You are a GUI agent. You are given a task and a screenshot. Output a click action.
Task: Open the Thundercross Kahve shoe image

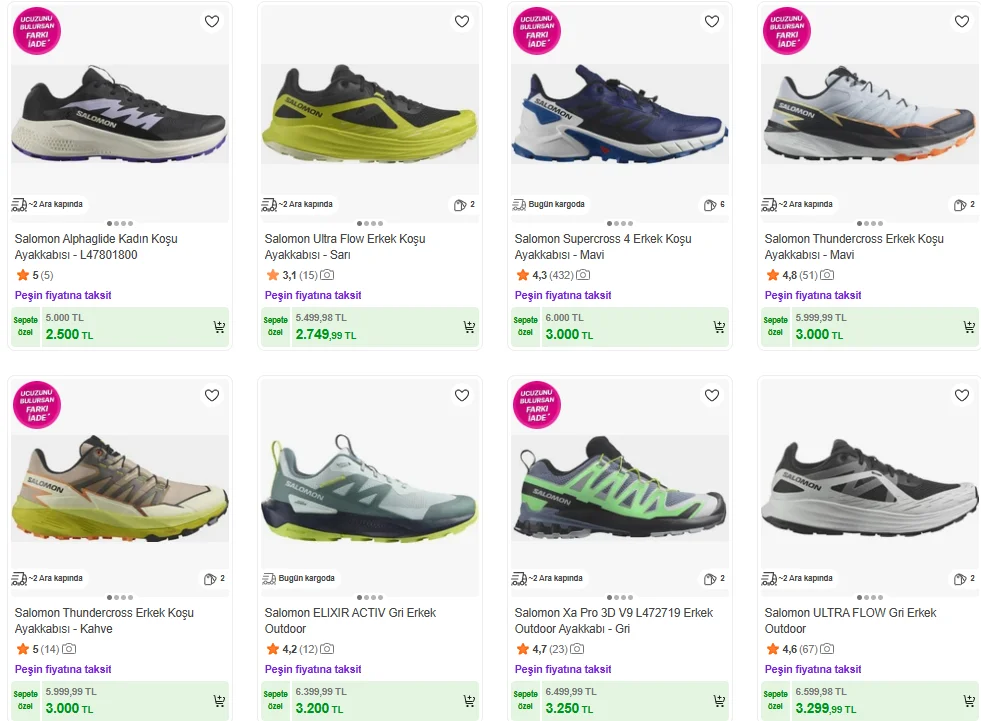pyautogui.click(x=120, y=490)
